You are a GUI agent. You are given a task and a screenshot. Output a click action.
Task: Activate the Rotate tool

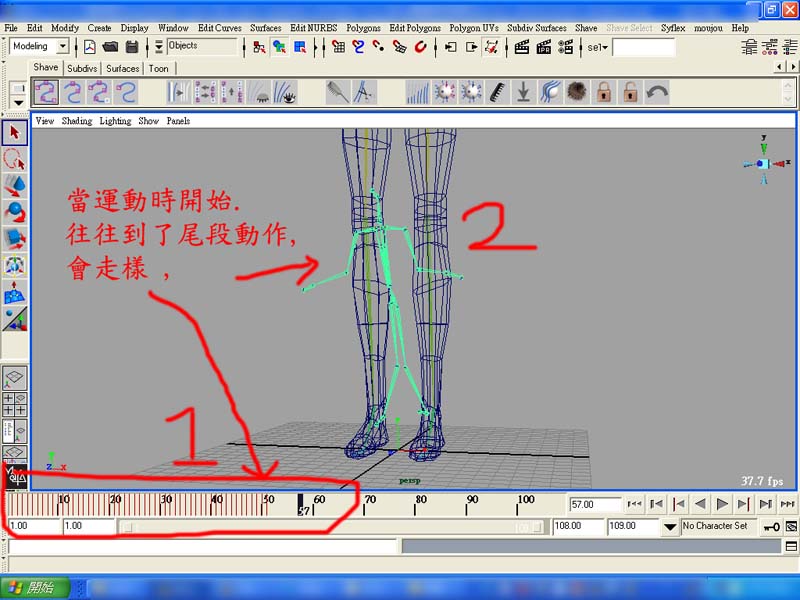pos(14,212)
